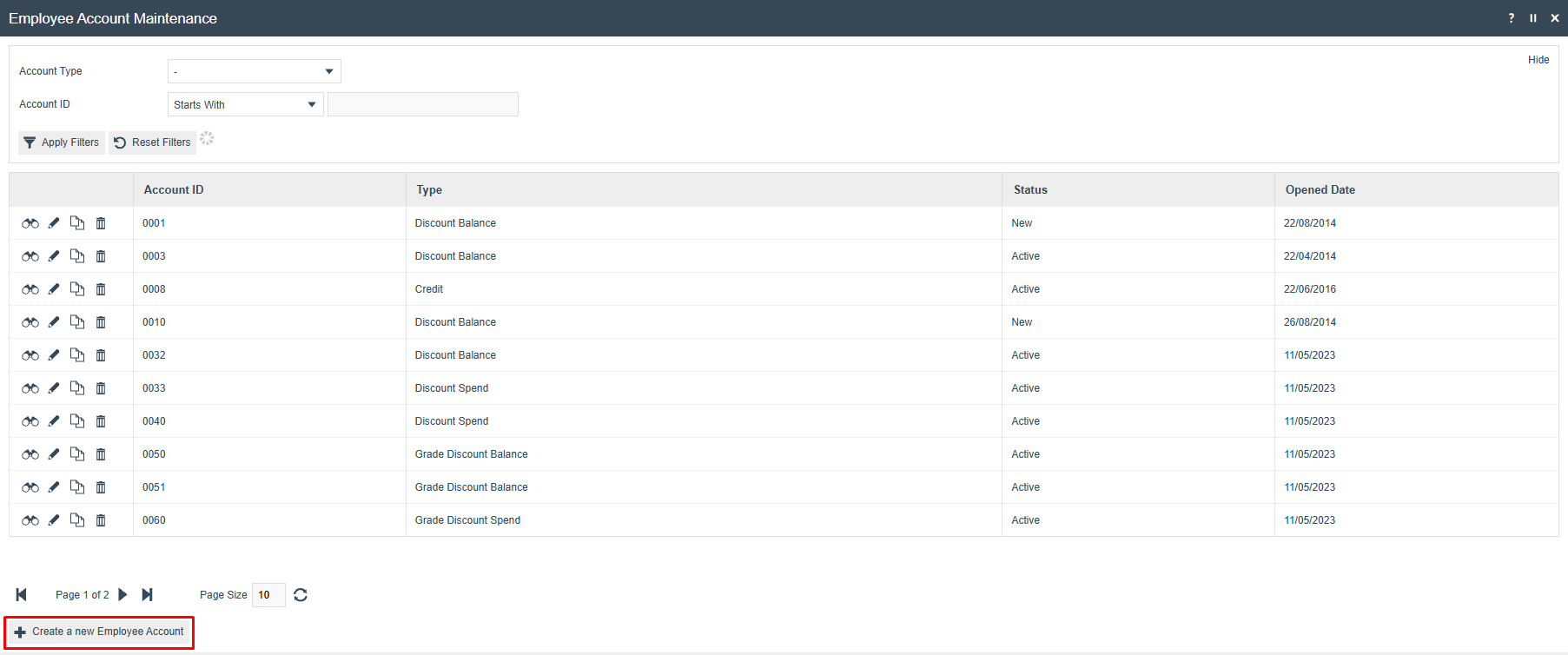The width and height of the screenshot is (1568, 655).
Task: Edit account 0033 with pencil icon
Action: 54,388
